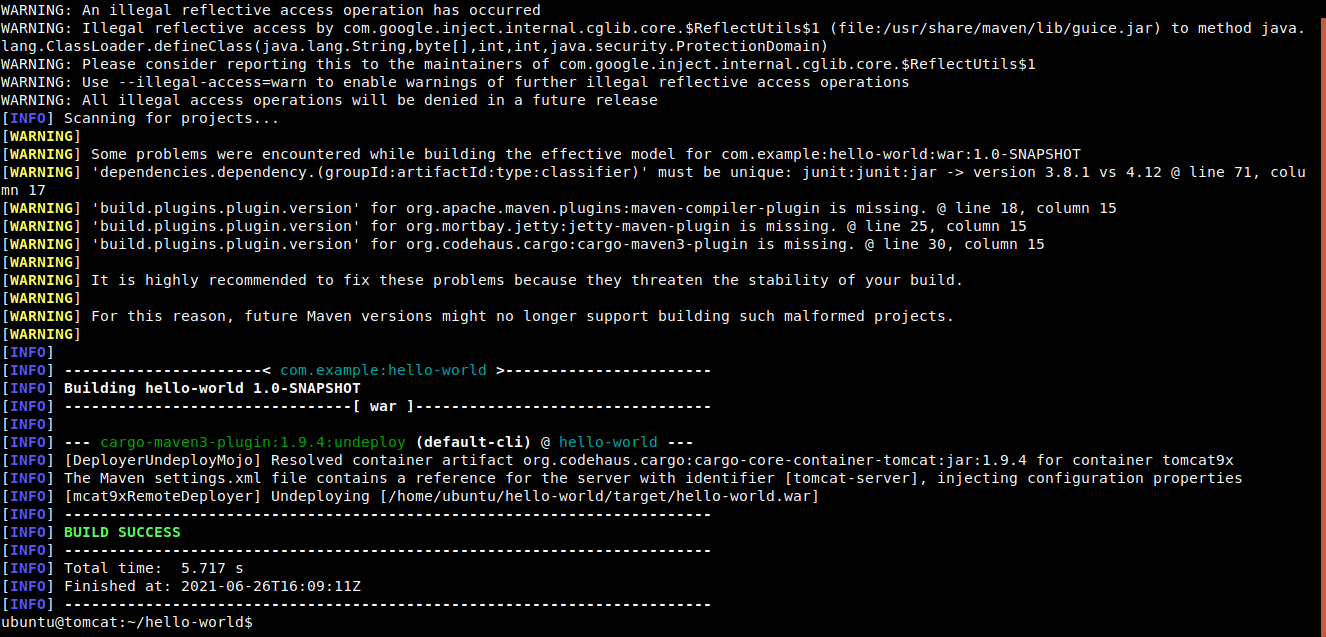1326x637 pixels.
Task: Click the hello-world.war undeploy path
Action: (599, 496)
